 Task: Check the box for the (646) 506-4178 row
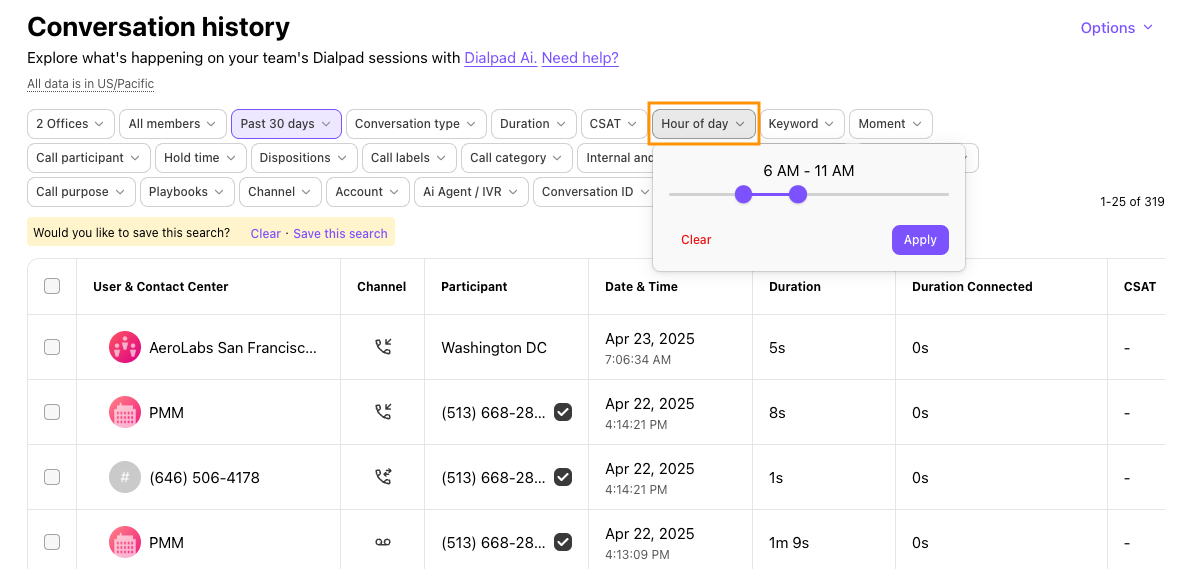click(52, 477)
